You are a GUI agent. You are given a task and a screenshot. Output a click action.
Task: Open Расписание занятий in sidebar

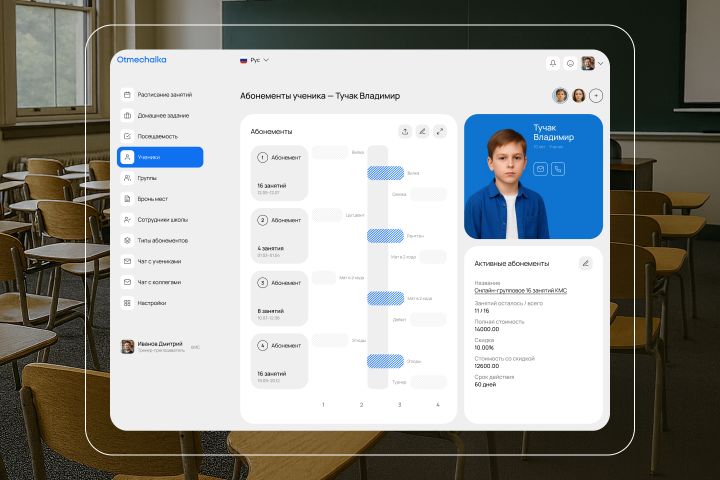point(160,95)
